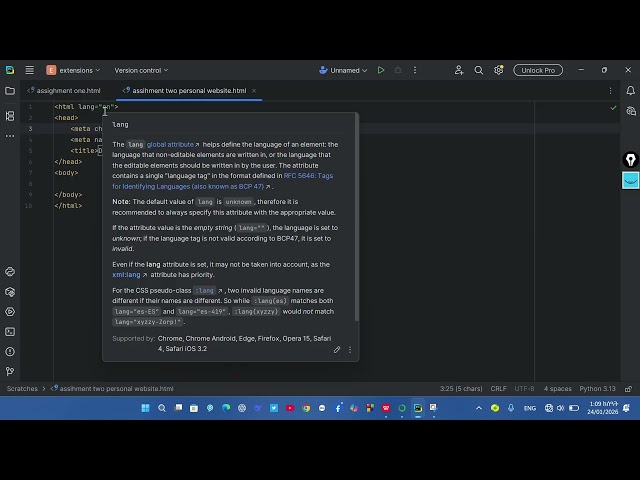Expand the Version control dropdown
This screenshot has height=480, width=640.
click(141, 70)
